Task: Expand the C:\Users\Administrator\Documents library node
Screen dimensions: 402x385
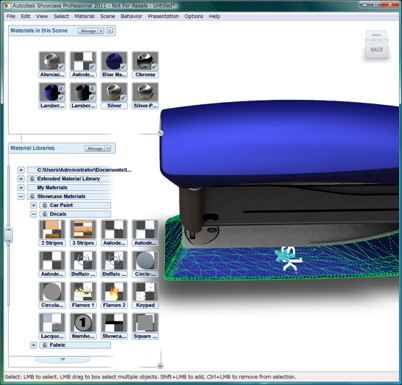Action: pyautogui.click(x=21, y=170)
